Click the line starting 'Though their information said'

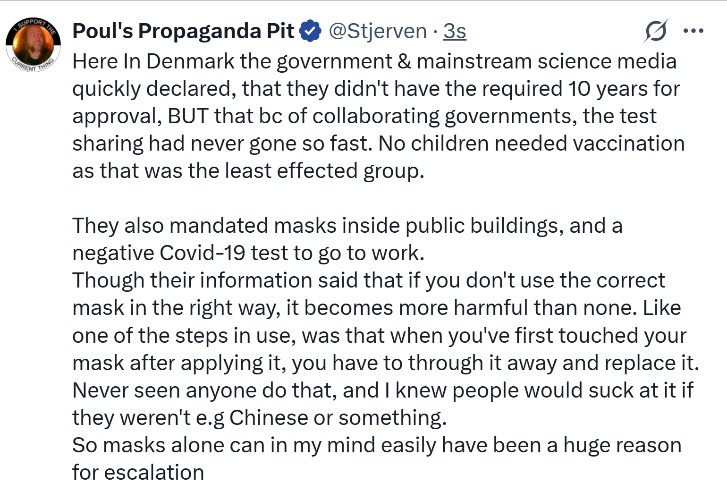pyautogui.click(x=369, y=281)
